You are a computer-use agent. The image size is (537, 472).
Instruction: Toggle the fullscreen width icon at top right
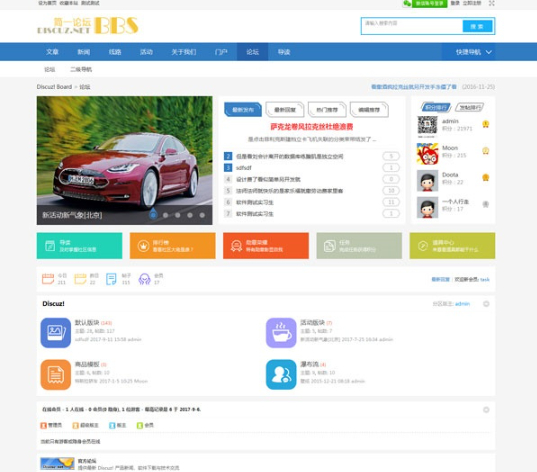(491, 3)
